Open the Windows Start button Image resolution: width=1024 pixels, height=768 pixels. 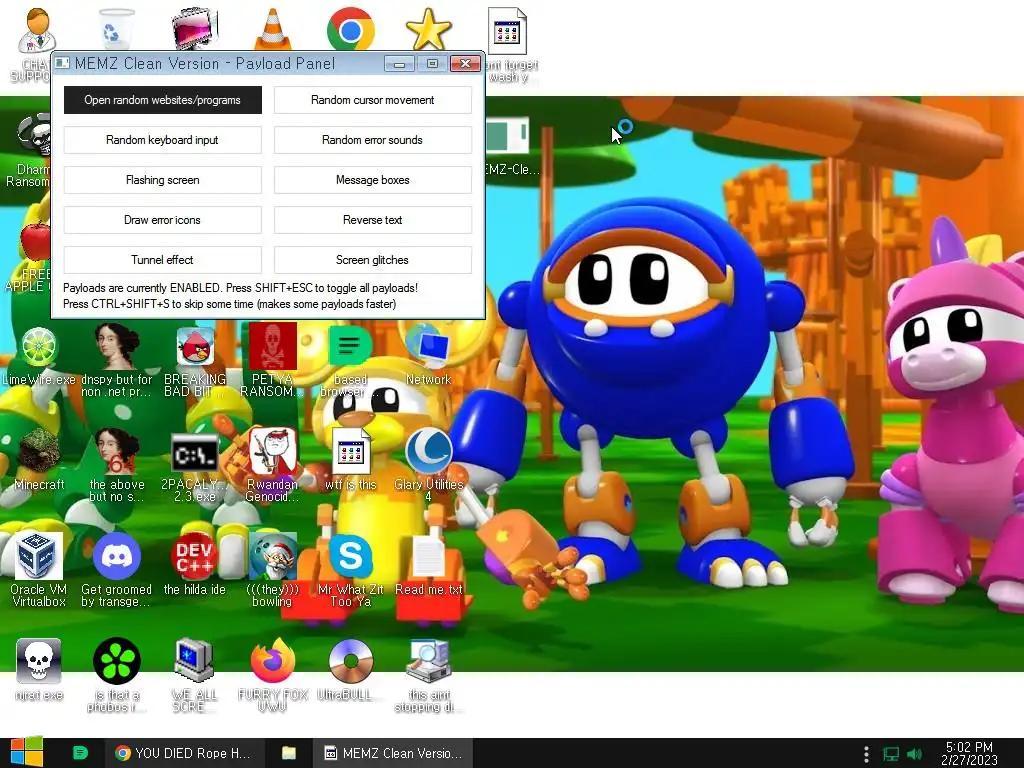(x=27, y=752)
